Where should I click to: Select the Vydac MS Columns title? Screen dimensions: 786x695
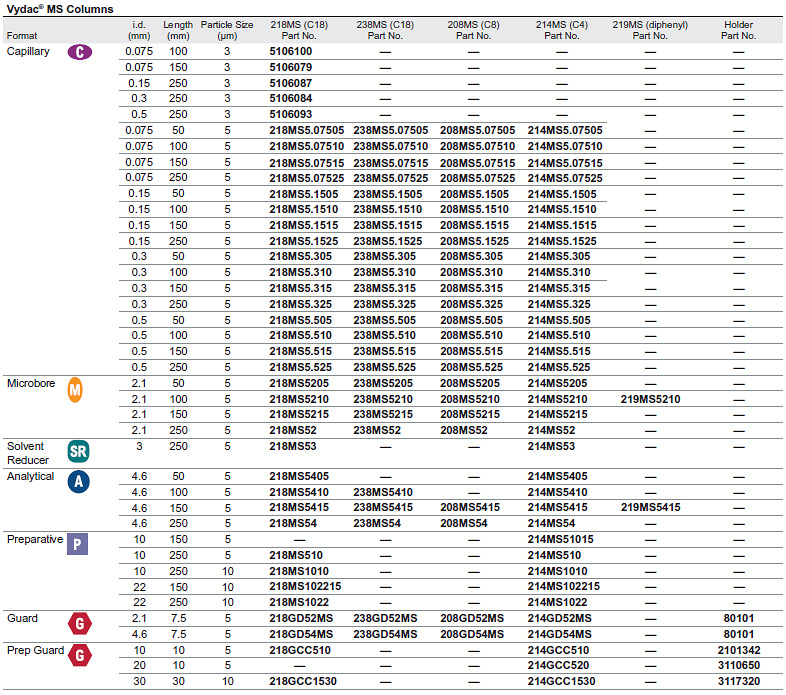pos(60,9)
